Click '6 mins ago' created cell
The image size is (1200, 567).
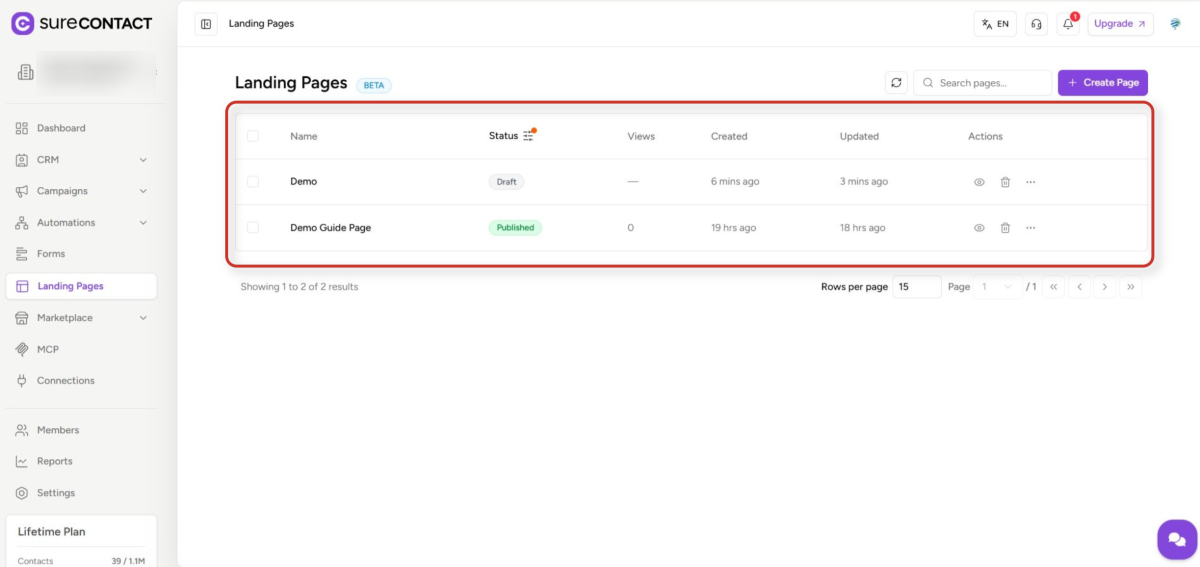(735, 182)
